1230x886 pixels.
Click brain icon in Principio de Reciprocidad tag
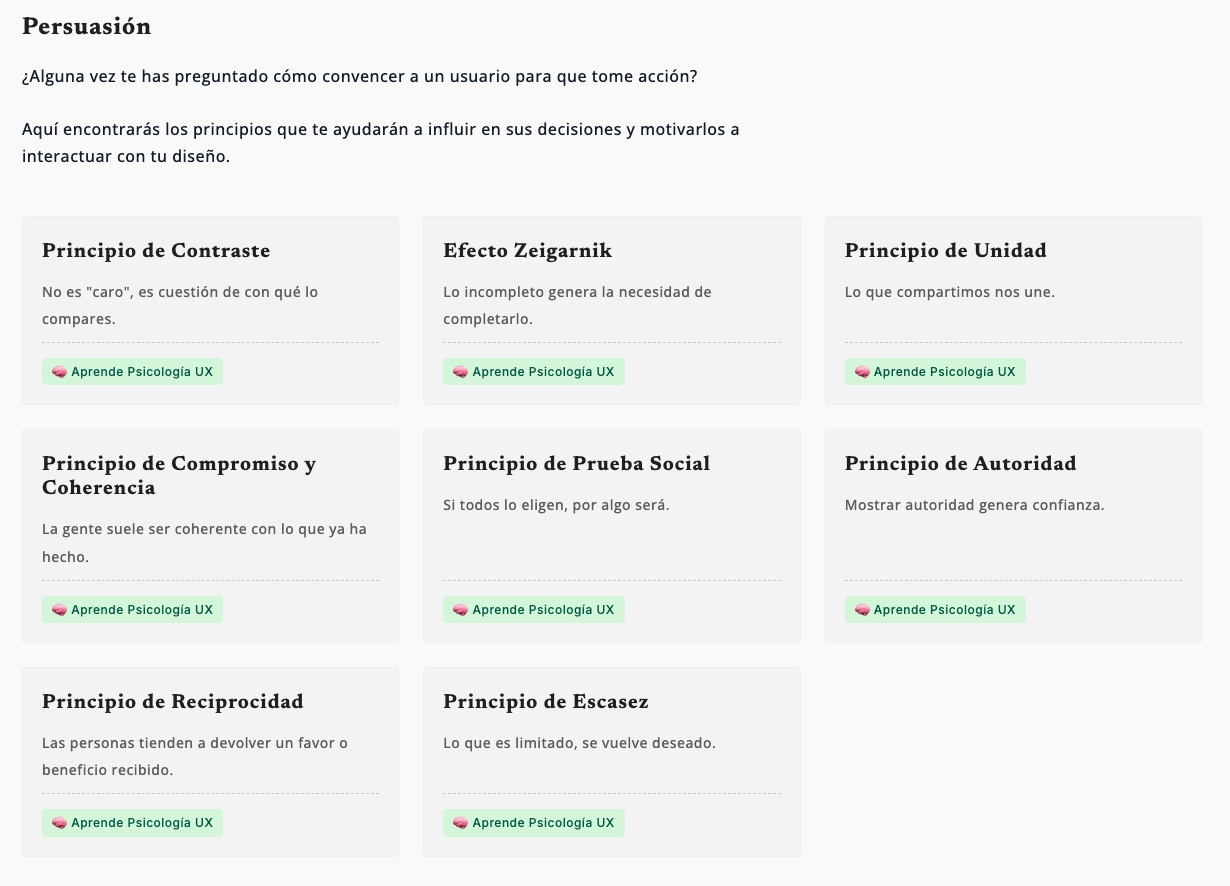(59, 823)
